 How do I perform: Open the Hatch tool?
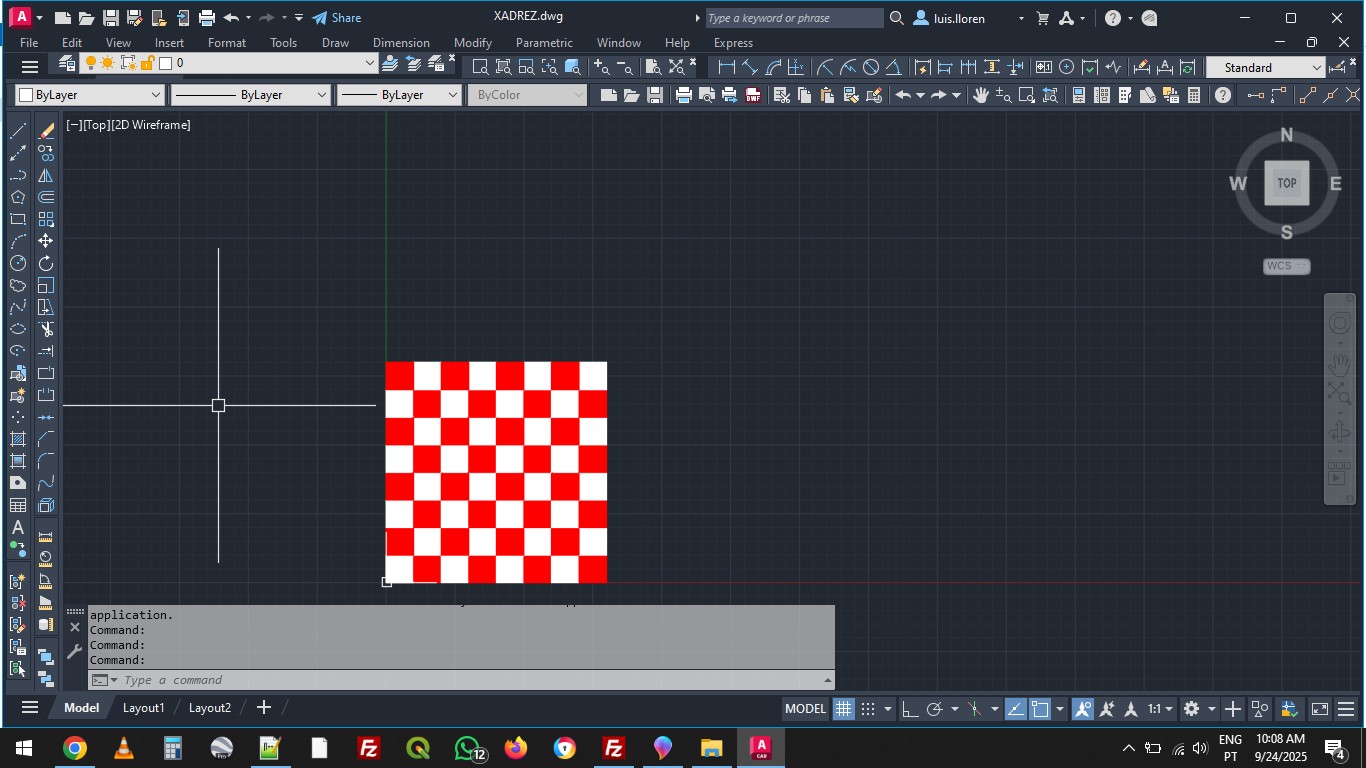[18, 439]
